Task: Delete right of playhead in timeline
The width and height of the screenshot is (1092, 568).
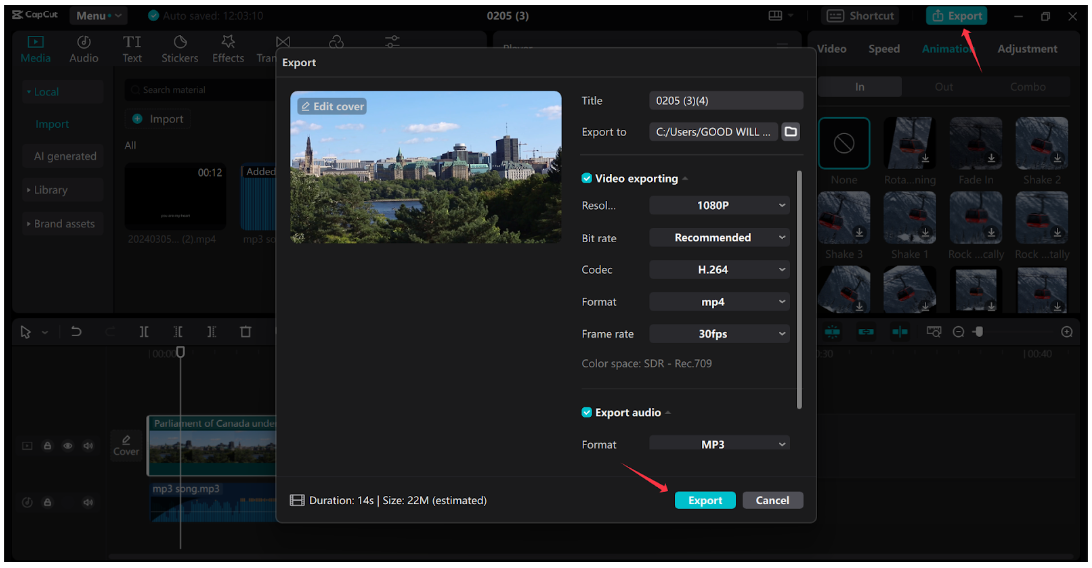Action: (212, 332)
